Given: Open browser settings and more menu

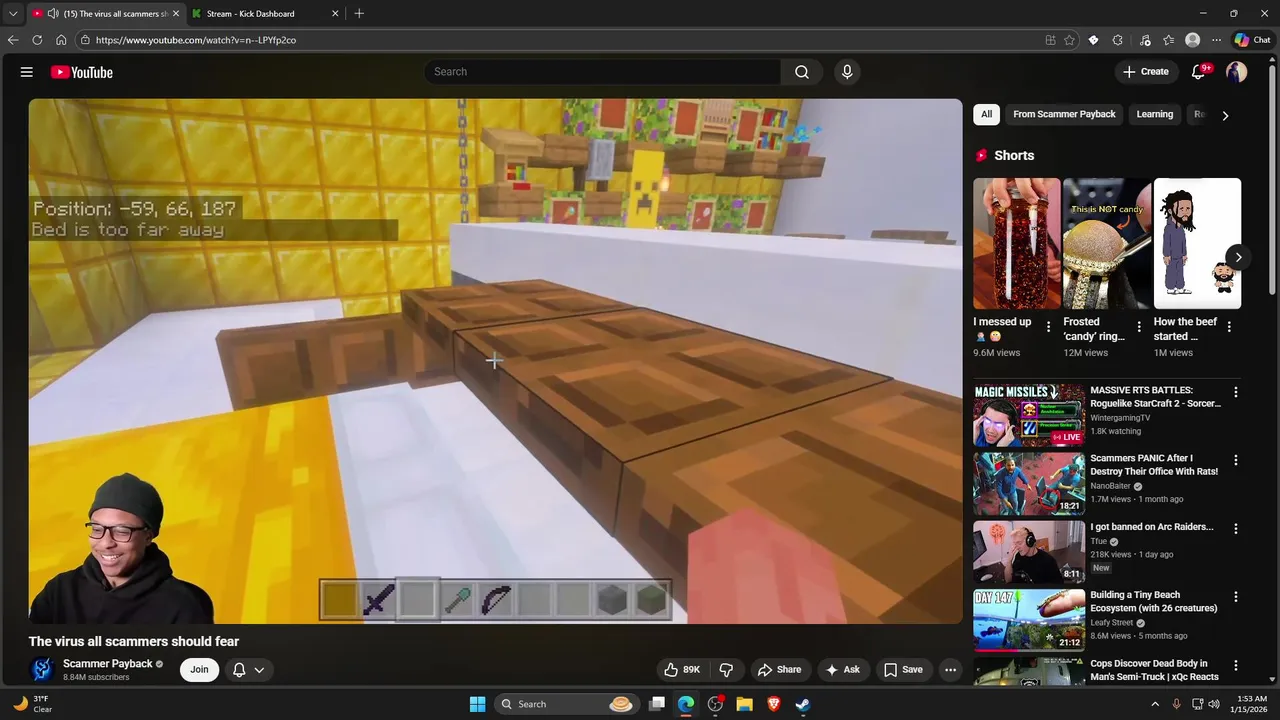Looking at the screenshot, I should pos(1216,40).
